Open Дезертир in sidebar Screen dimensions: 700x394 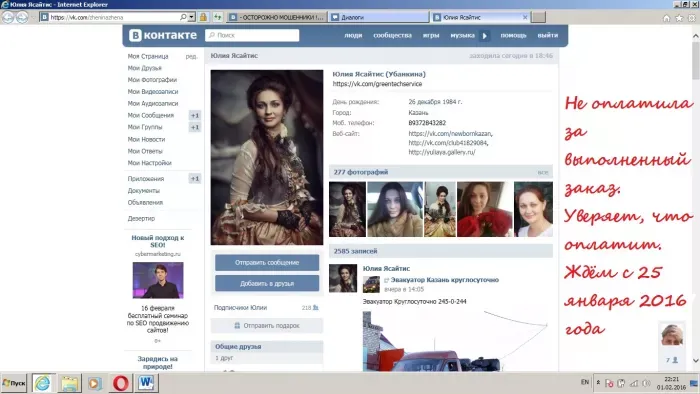pos(141,218)
